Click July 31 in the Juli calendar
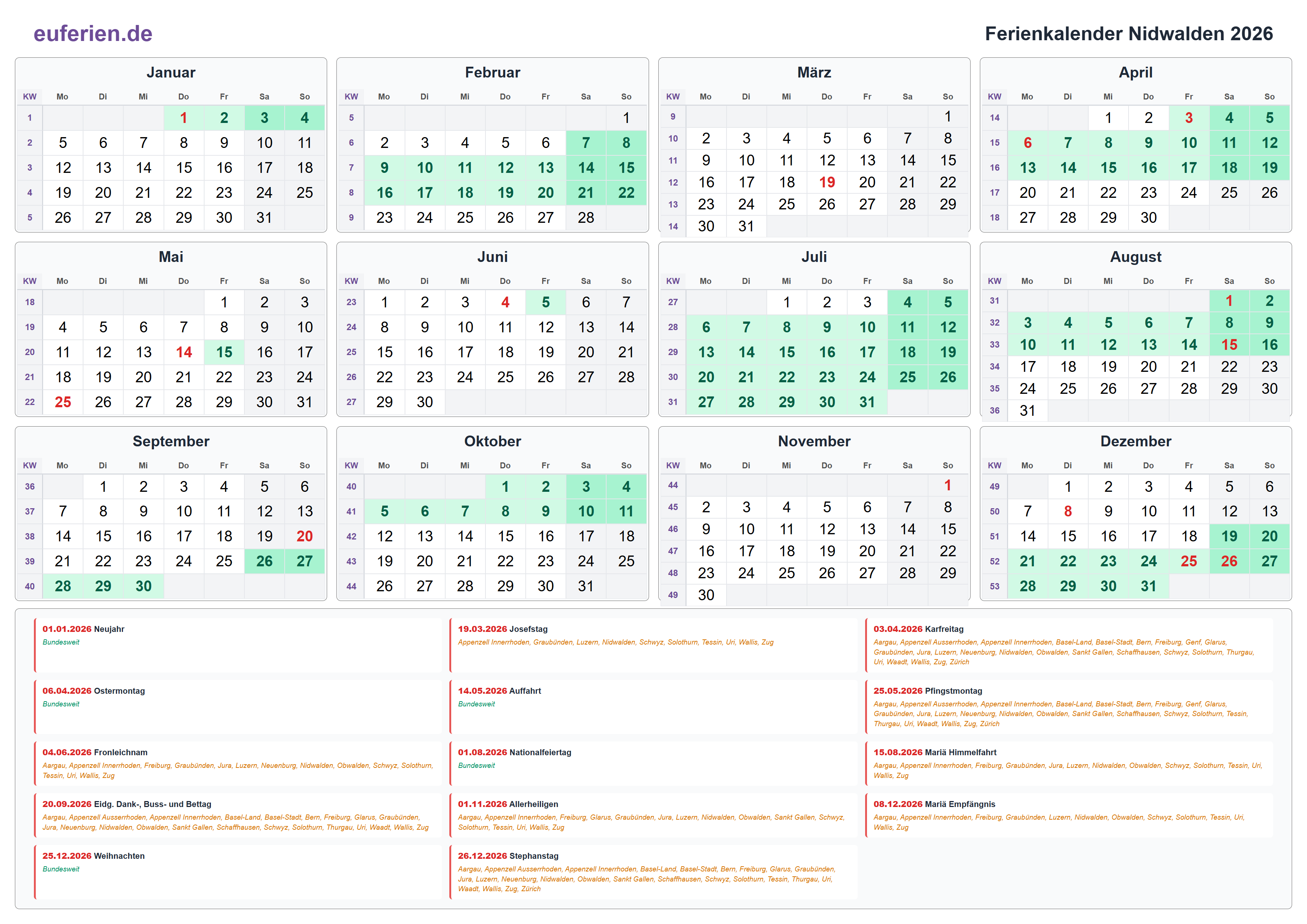The height and width of the screenshot is (924, 1307). (867, 402)
